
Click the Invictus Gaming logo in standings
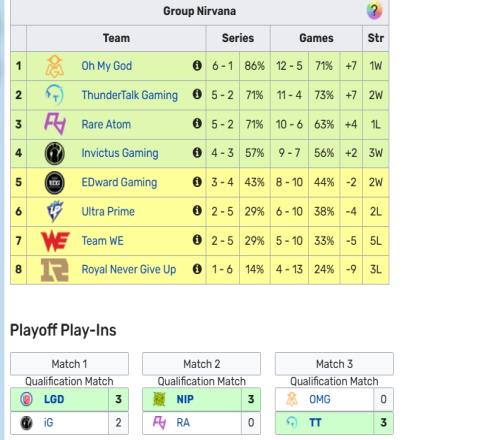(x=54, y=153)
